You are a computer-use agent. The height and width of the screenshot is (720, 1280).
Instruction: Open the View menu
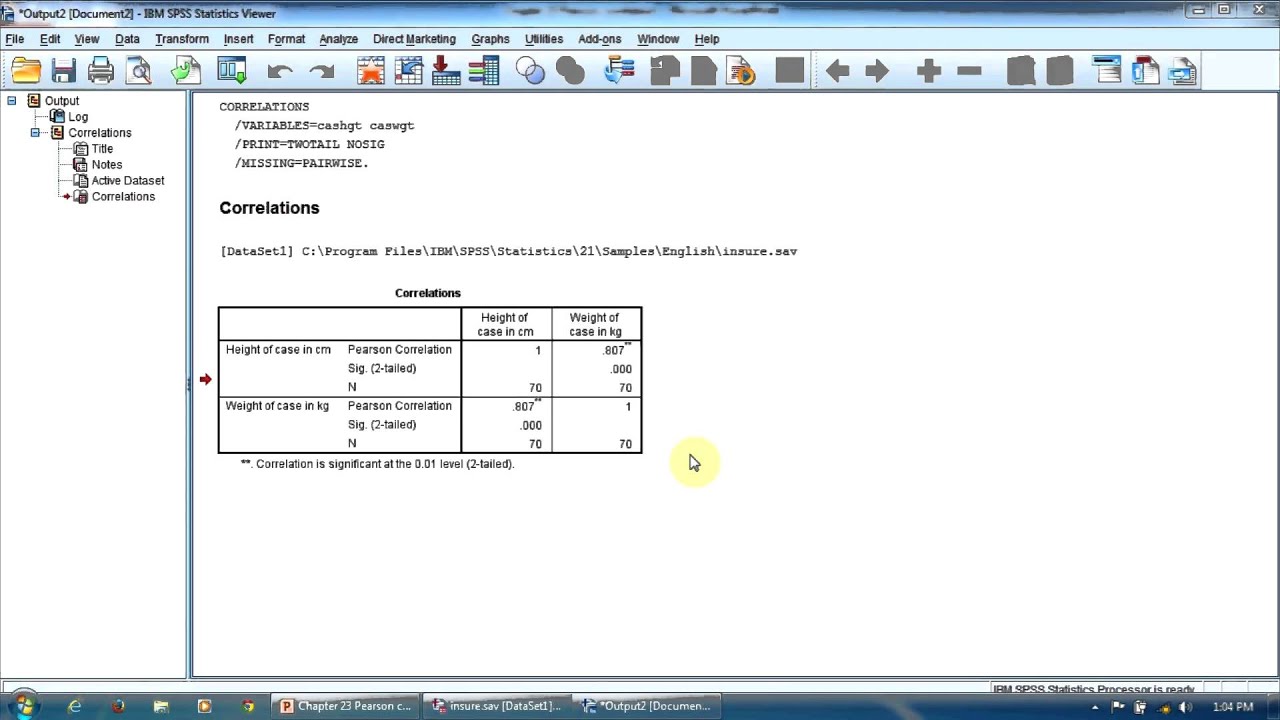(x=87, y=39)
